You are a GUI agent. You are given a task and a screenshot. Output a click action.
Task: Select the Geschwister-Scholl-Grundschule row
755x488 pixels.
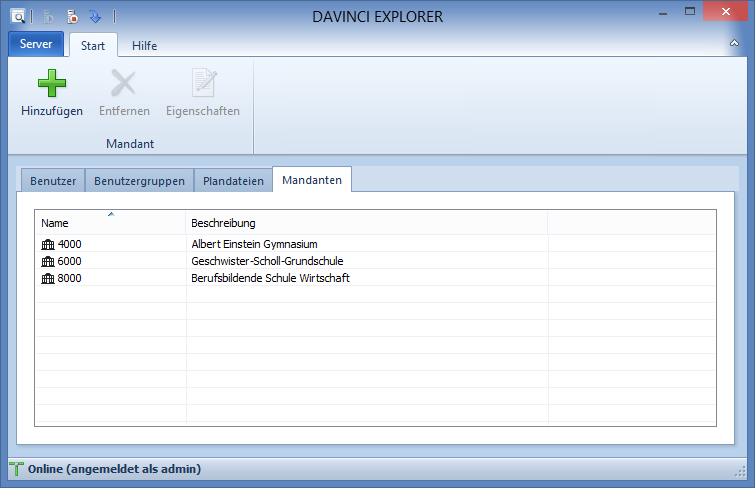(267, 261)
